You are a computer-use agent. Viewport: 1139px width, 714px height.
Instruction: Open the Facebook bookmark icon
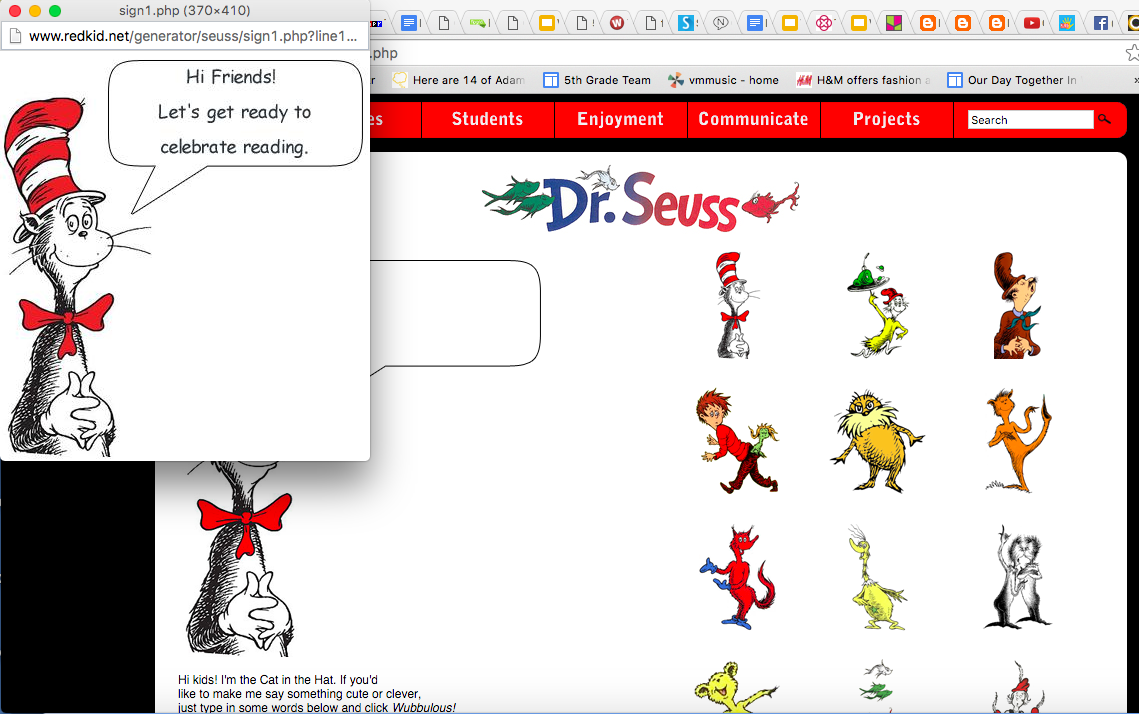1100,22
